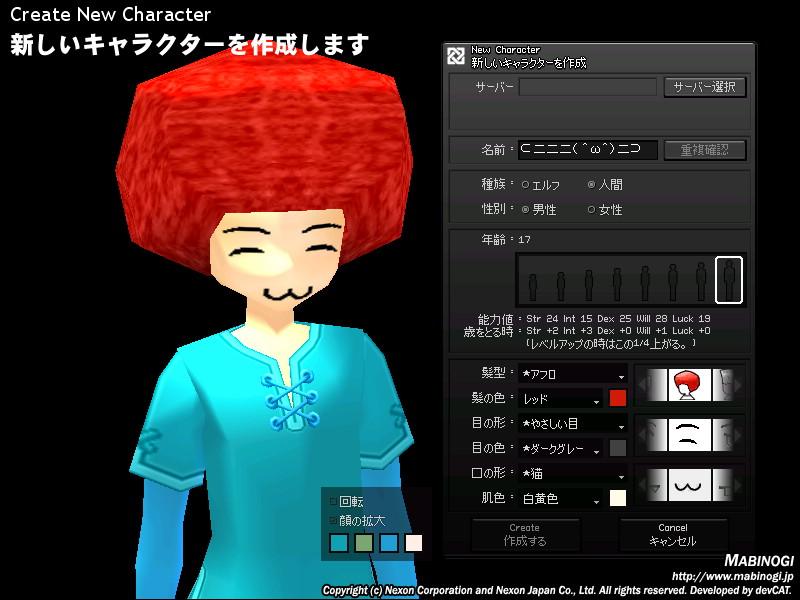Select the age 17 silhouette figure
Image resolution: width=800 pixels, height=600 pixels.
click(x=729, y=280)
